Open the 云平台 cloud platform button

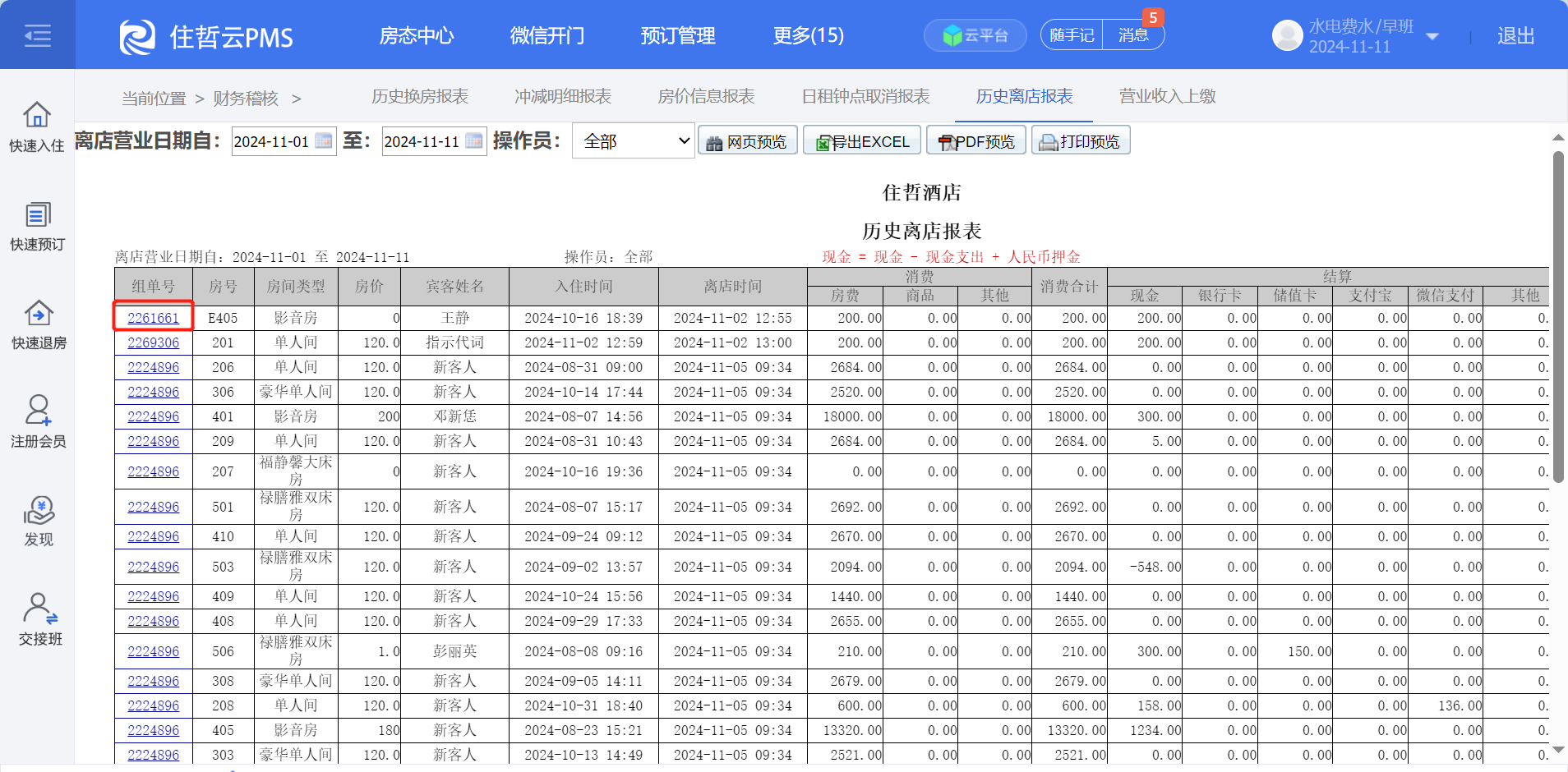[975, 35]
